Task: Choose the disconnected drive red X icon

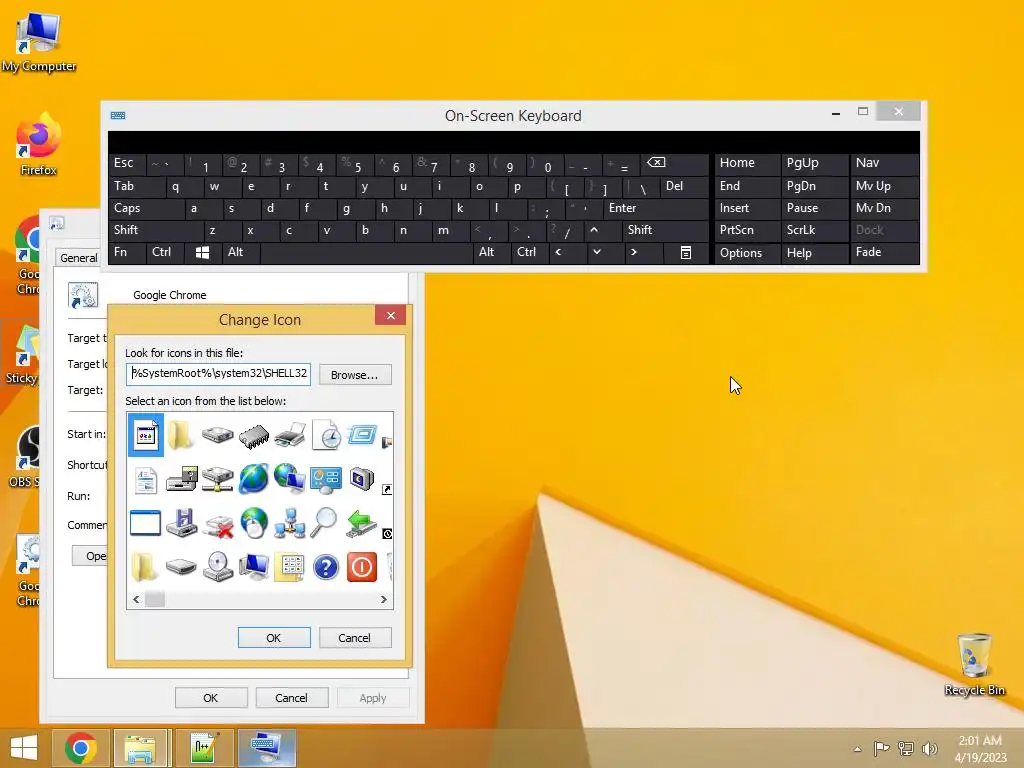Action: coord(218,524)
